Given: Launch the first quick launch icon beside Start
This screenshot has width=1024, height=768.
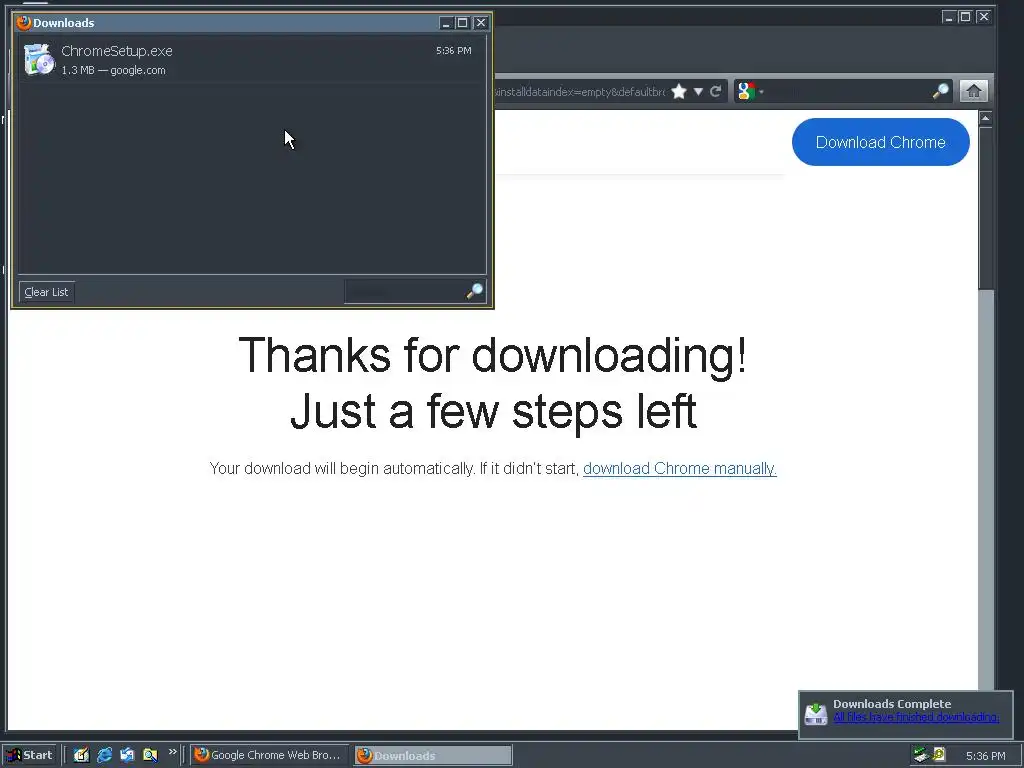Looking at the screenshot, I should 81,755.
